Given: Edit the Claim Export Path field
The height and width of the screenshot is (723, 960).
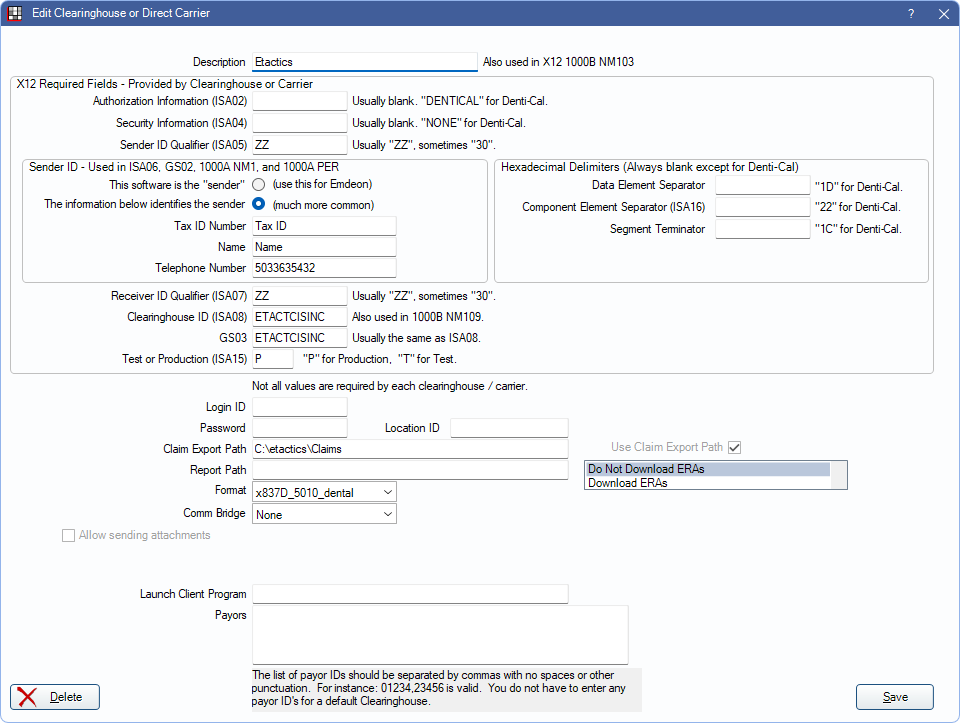Looking at the screenshot, I should 410,449.
